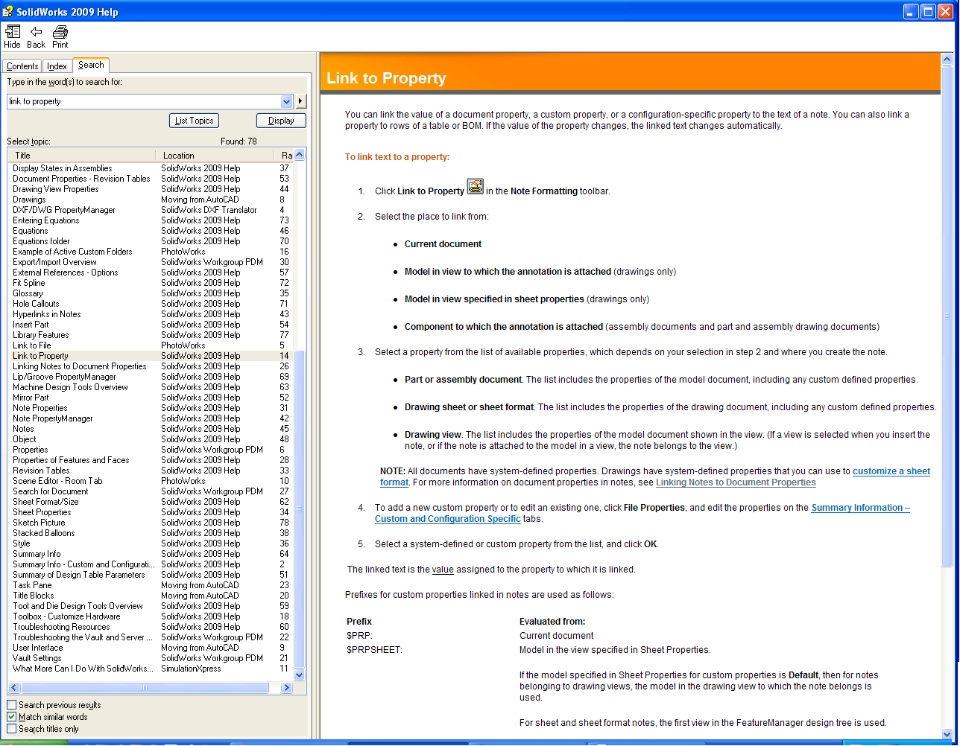Select Entering Equations topic
The width and height of the screenshot is (960, 746).
pyautogui.click(x=46, y=220)
